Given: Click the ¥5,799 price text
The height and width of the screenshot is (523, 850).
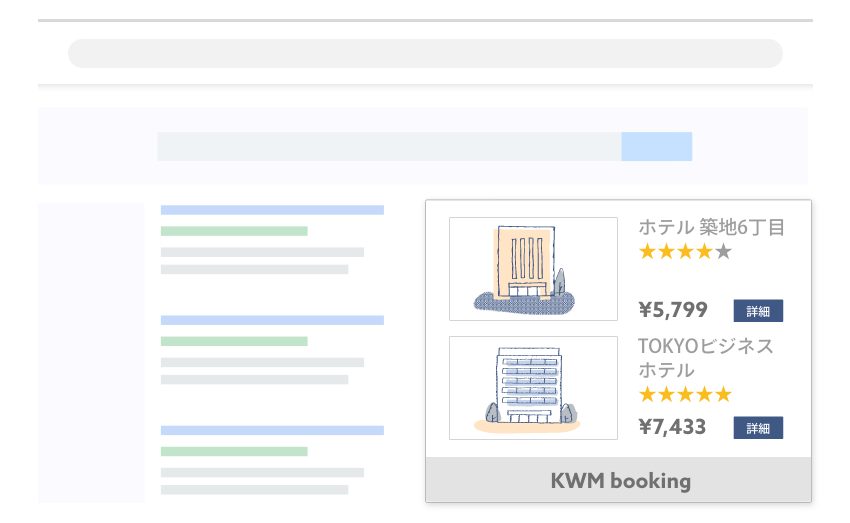Looking at the screenshot, I should [673, 310].
